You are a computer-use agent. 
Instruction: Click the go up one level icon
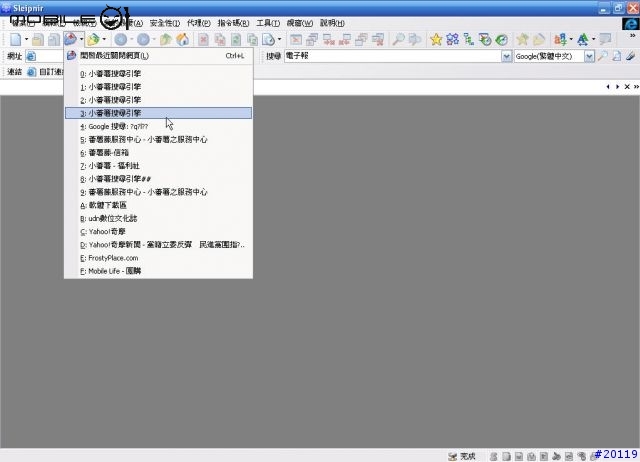pyautogui.click(x=166, y=40)
